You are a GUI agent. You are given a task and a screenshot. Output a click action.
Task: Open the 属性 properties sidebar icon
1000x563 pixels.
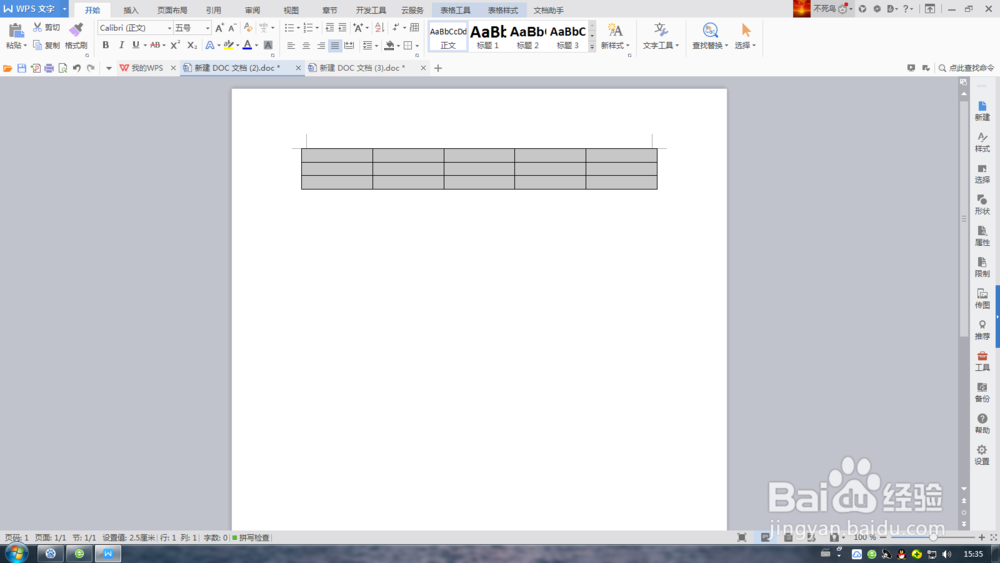pyautogui.click(x=982, y=236)
